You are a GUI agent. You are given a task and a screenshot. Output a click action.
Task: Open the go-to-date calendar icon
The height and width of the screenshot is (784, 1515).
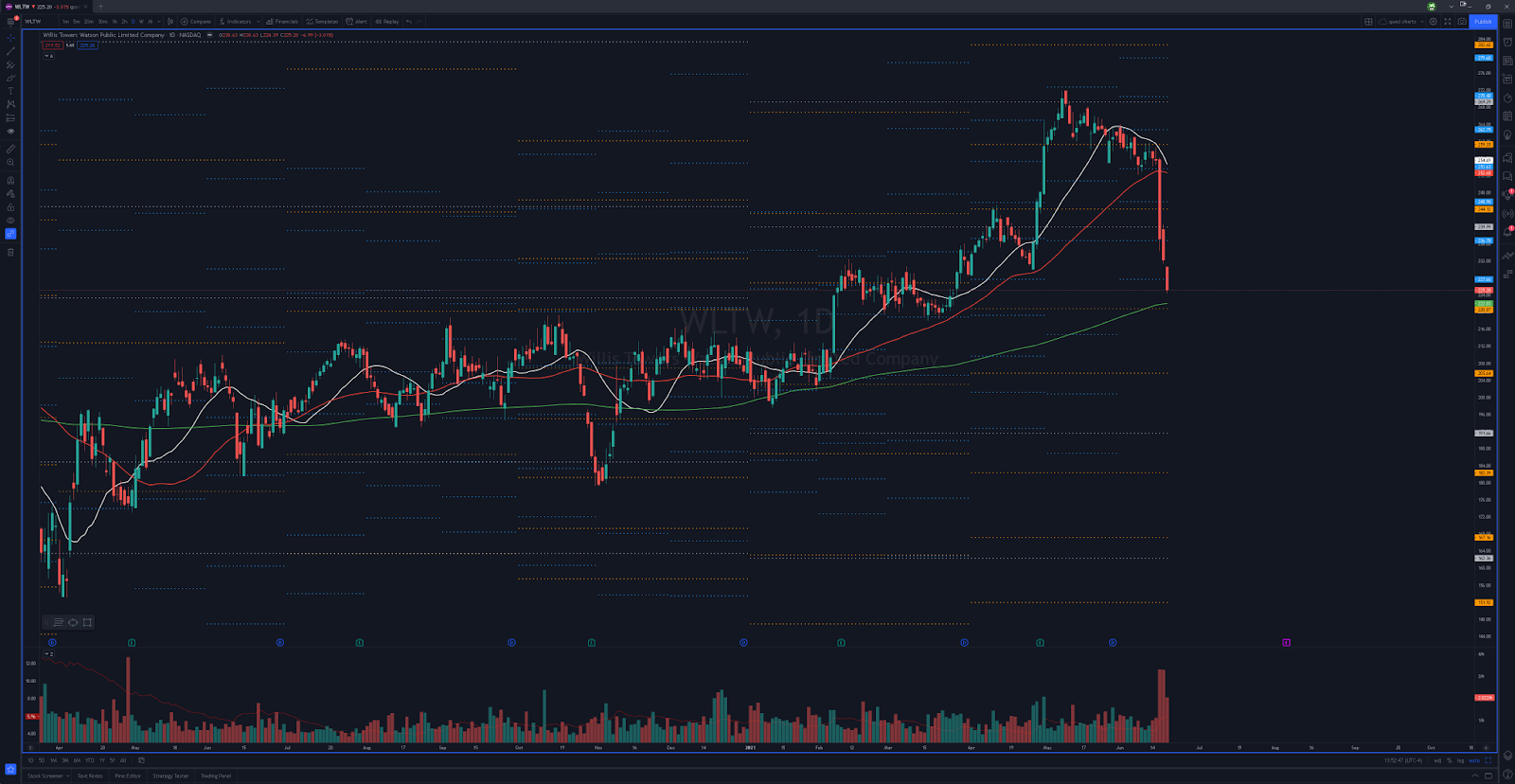click(x=141, y=760)
